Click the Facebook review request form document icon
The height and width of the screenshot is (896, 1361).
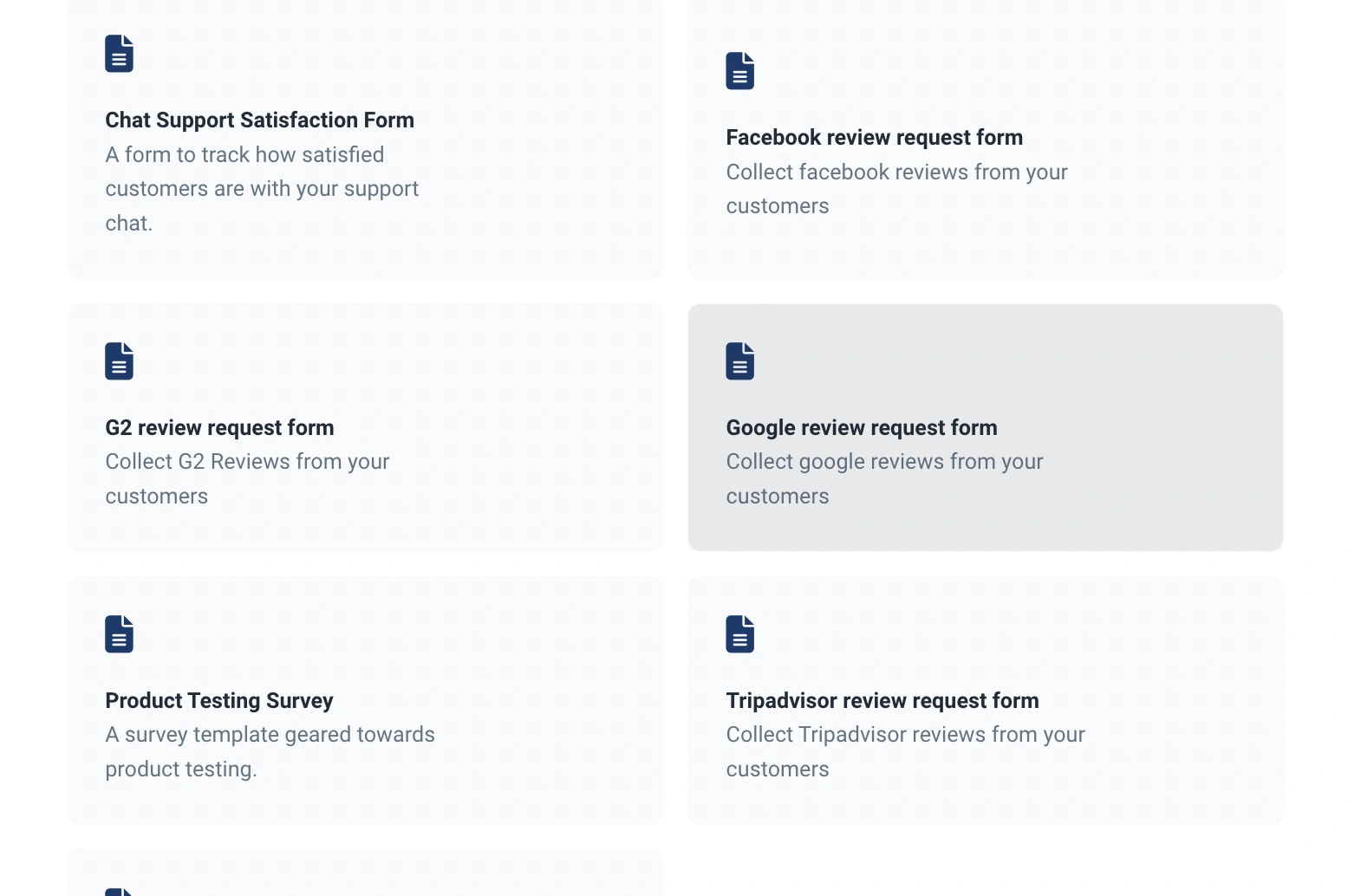click(740, 71)
